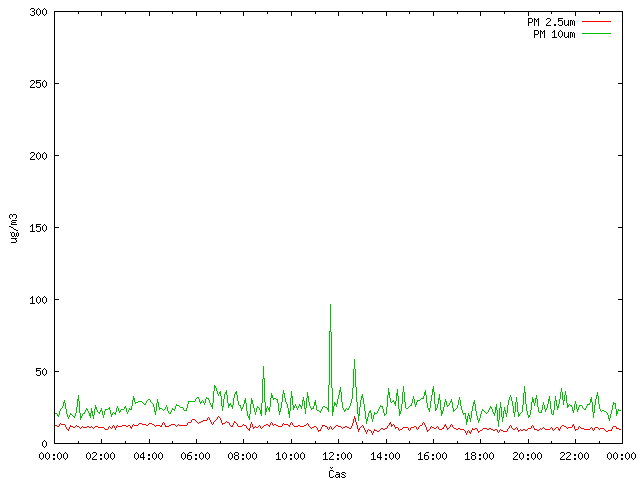Click the 18:00 time label
This screenshot has width=640, height=480.
(480, 456)
